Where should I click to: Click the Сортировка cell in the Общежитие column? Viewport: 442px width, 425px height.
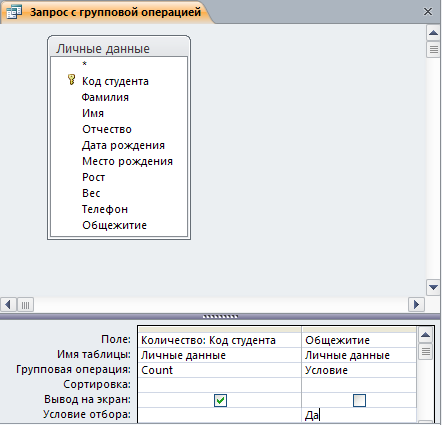(x=359, y=385)
